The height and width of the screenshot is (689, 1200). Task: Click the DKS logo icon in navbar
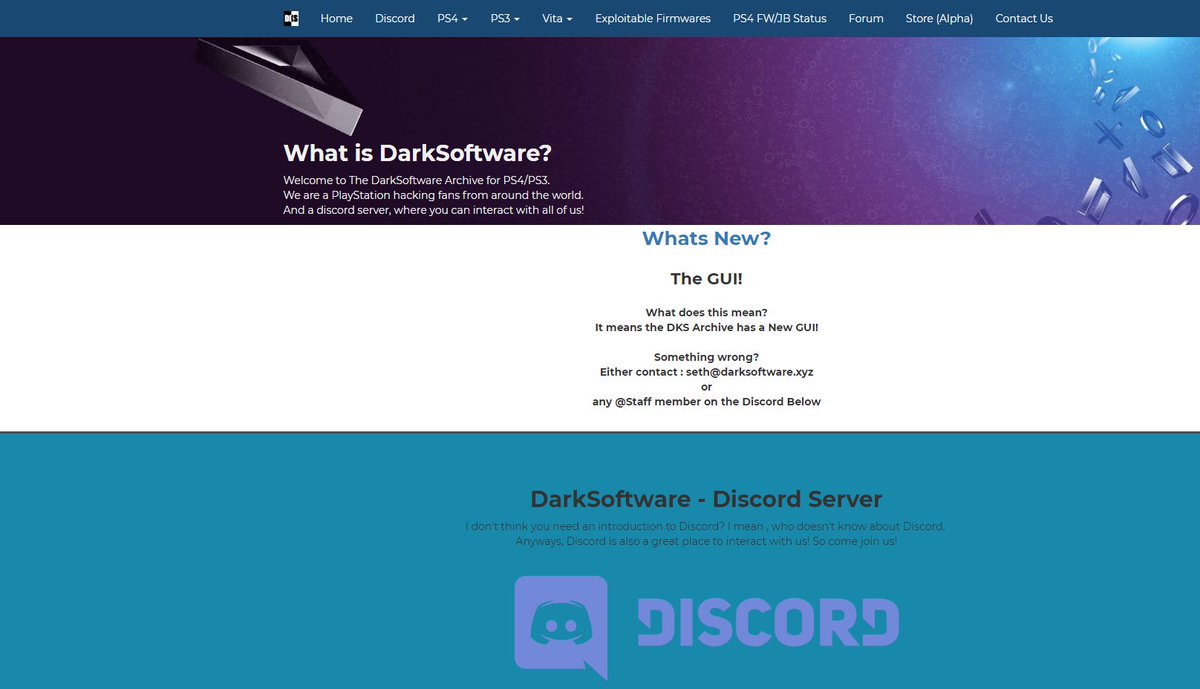pyautogui.click(x=291, y=18)
